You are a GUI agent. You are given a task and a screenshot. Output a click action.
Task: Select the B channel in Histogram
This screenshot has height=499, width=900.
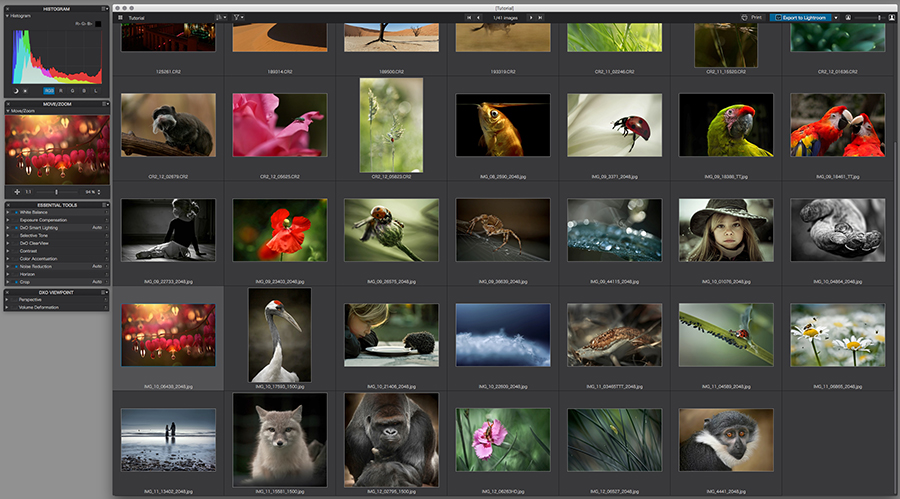pyautogui.click(x=84, y=91)
